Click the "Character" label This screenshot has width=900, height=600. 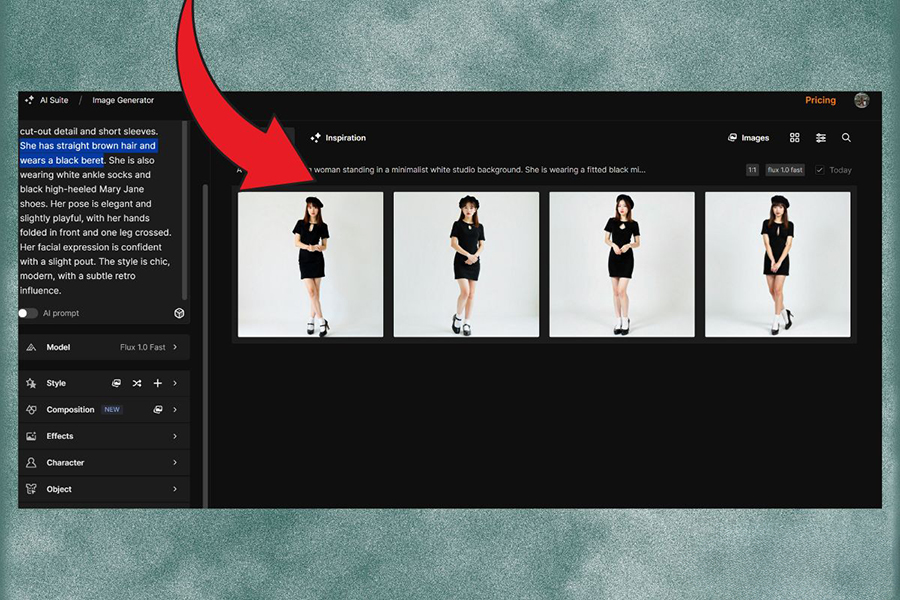coord(65,462)
